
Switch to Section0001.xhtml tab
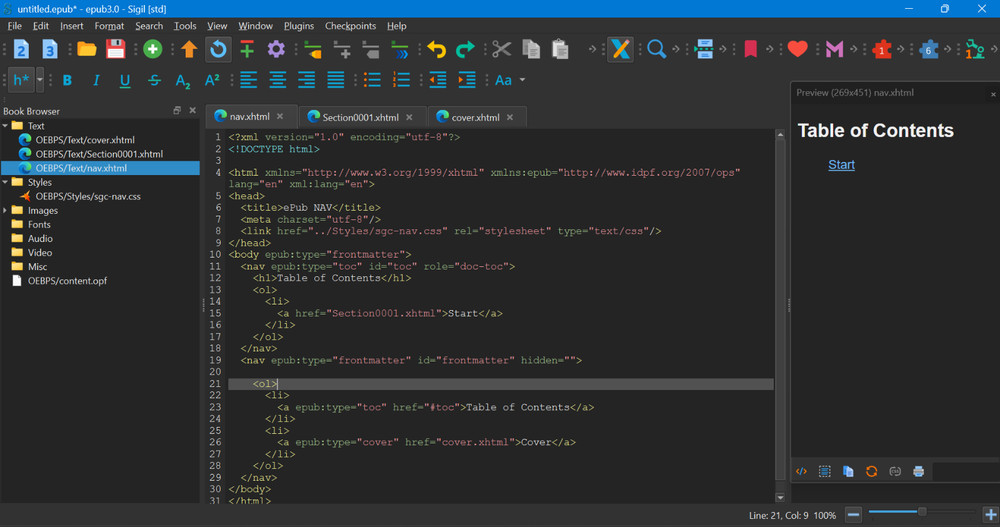pyautogui.click(x=360, y=117)
